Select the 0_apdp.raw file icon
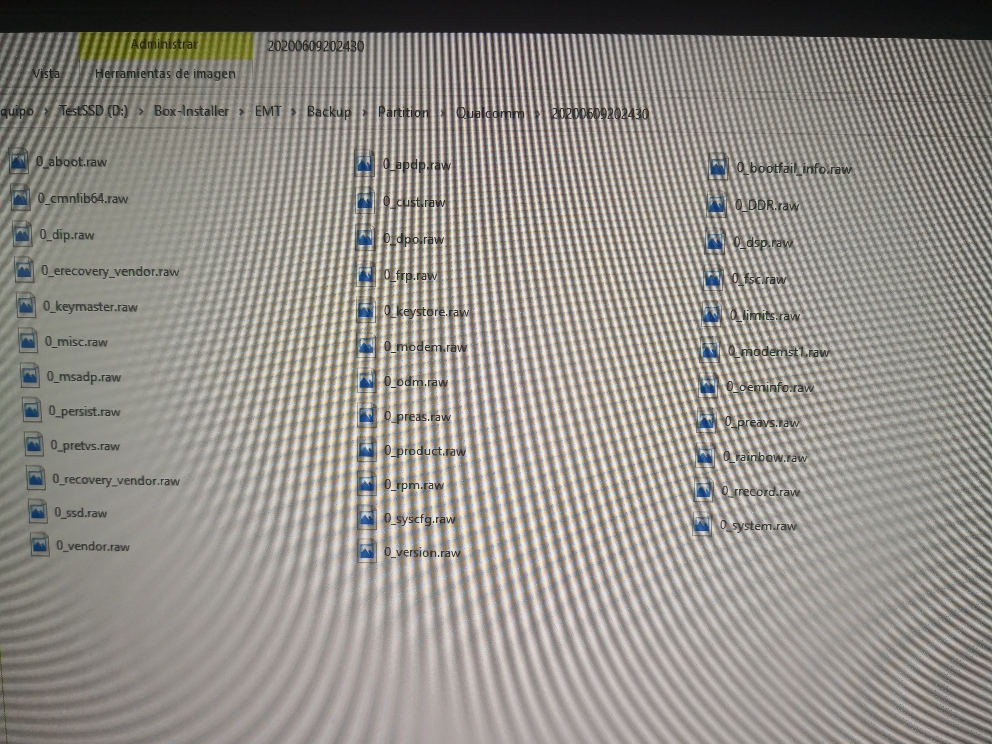This screenshot has height=744, width=992. coord(364,164)
